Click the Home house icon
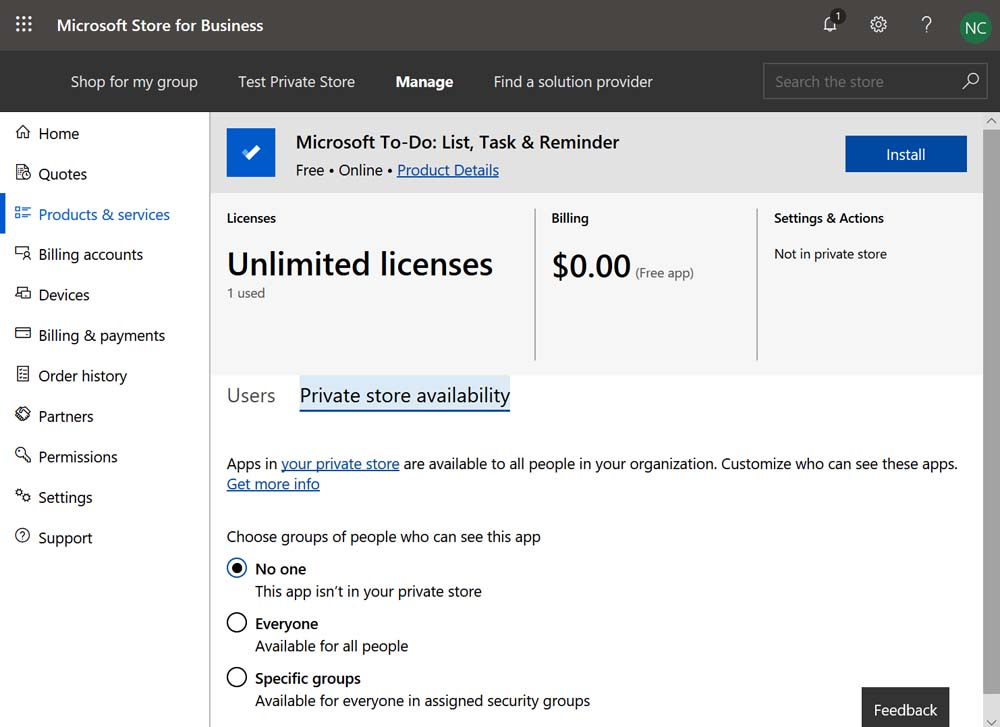Viewport: 1000px width, 727px height. pyautogui.click(x=23, y=132)
